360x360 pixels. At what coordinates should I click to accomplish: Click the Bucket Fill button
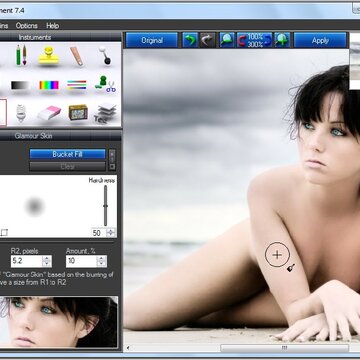point(67,154)
